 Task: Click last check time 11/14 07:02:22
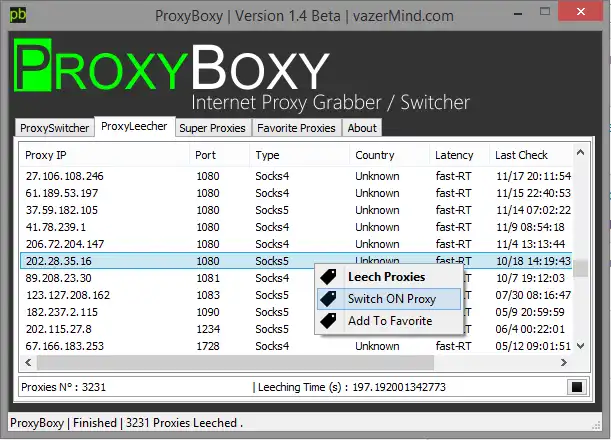533,210
